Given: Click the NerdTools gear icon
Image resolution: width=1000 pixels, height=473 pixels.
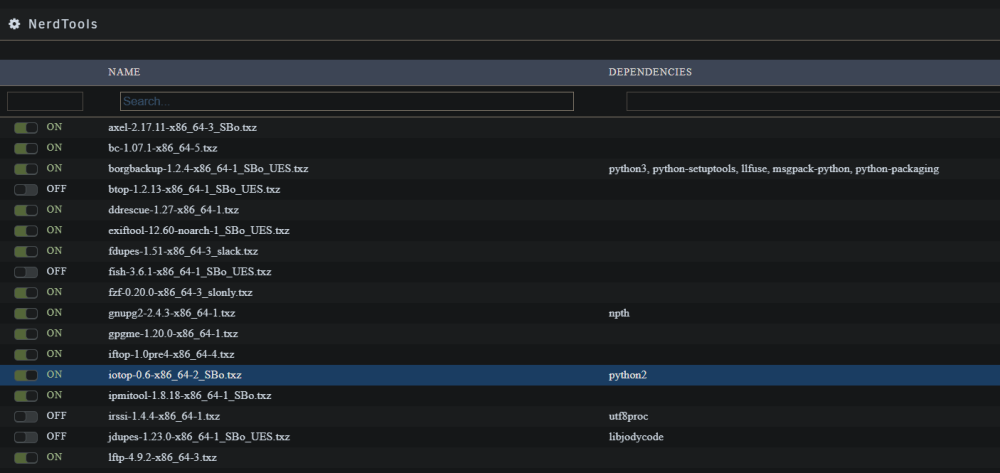Looking at the screenshot, I should click(x=14, y=24).
